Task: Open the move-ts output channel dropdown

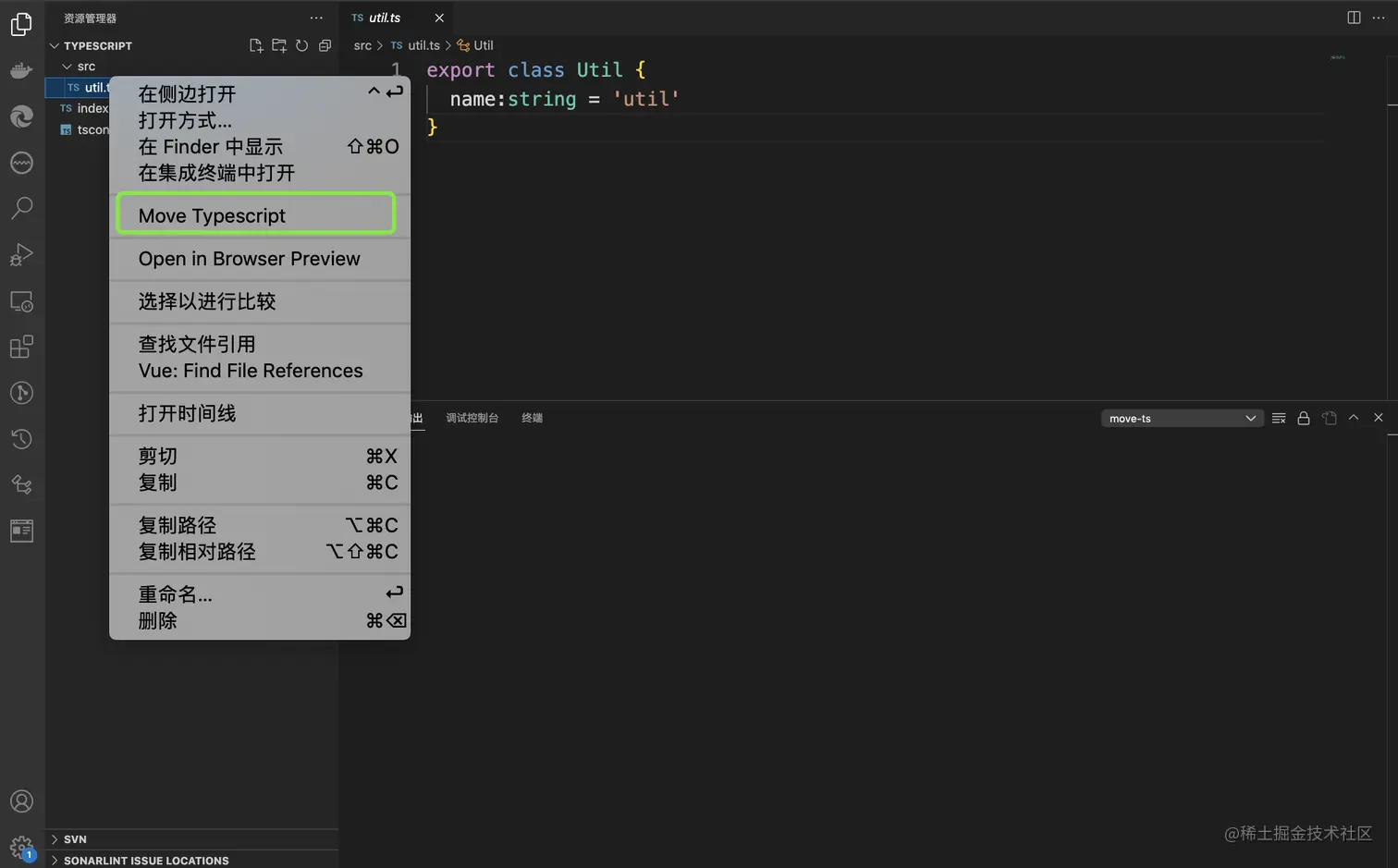Action: tap(1182, 418)
